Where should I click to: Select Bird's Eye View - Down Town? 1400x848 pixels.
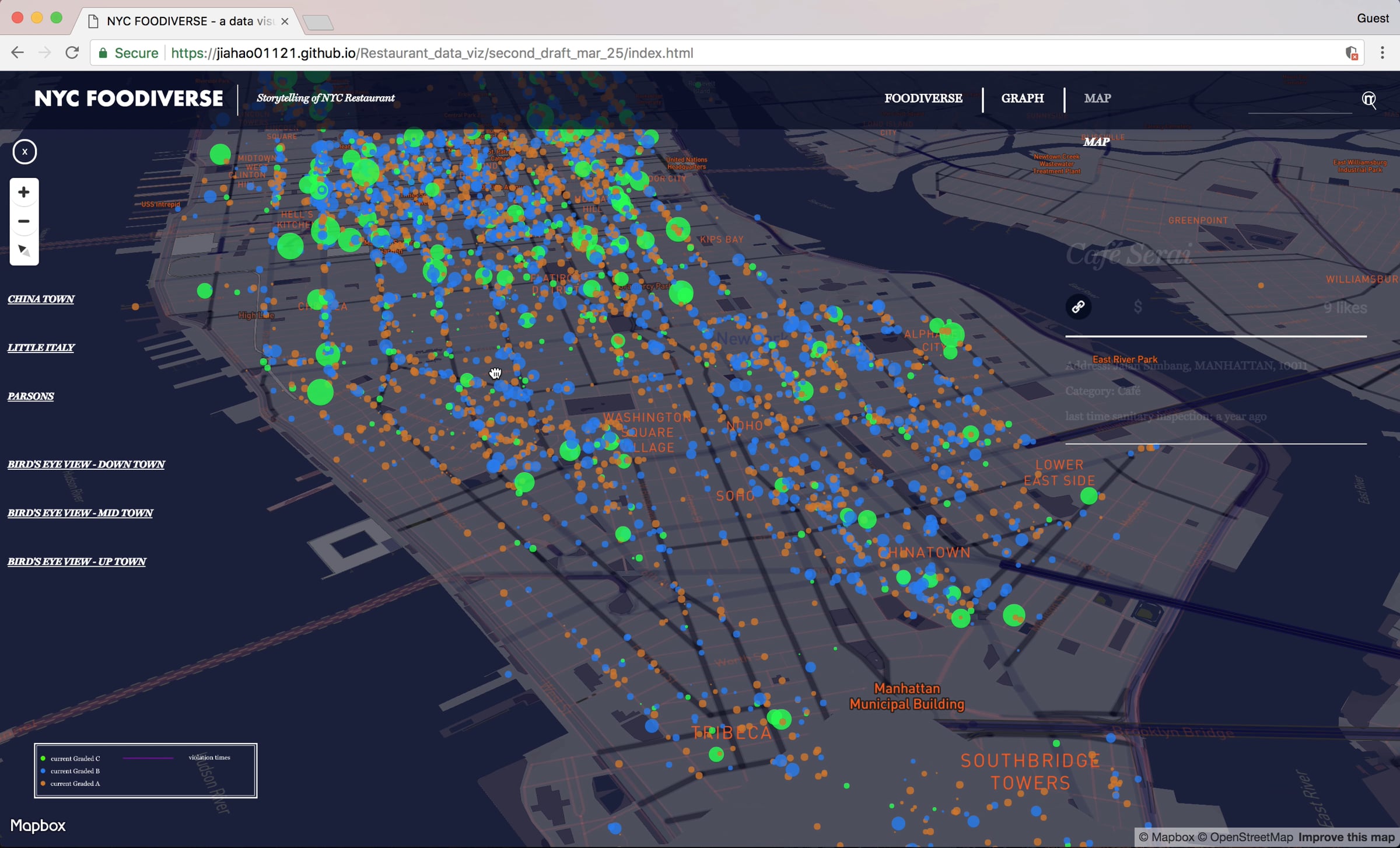click(x=86, y=465)
